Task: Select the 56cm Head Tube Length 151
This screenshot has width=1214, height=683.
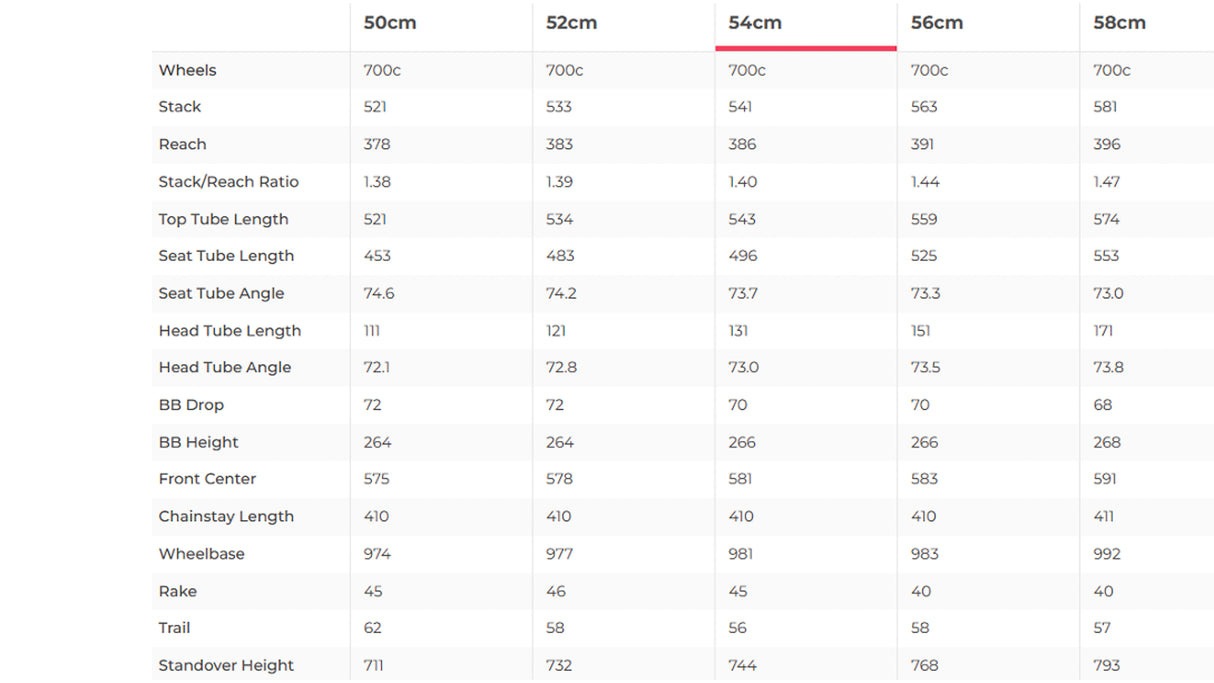Action: [921, 331]
